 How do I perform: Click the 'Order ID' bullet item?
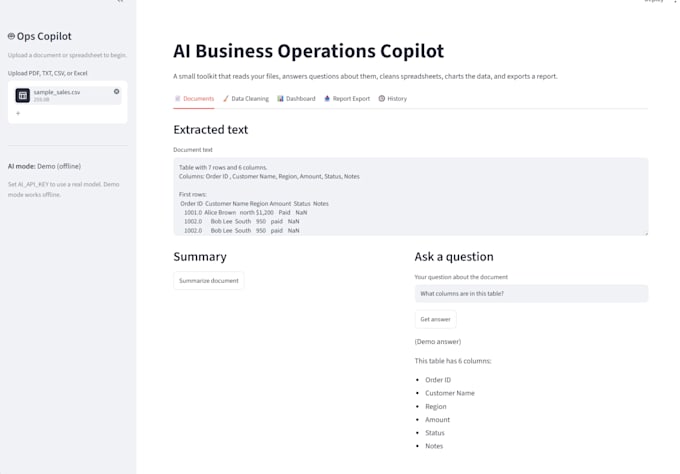[438, 380]
